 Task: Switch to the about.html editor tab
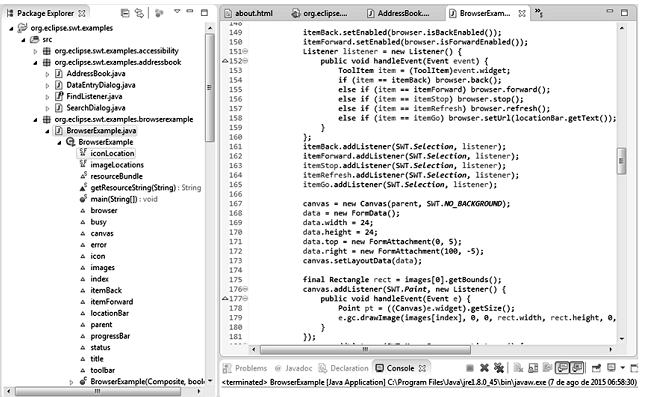(248, 13)
